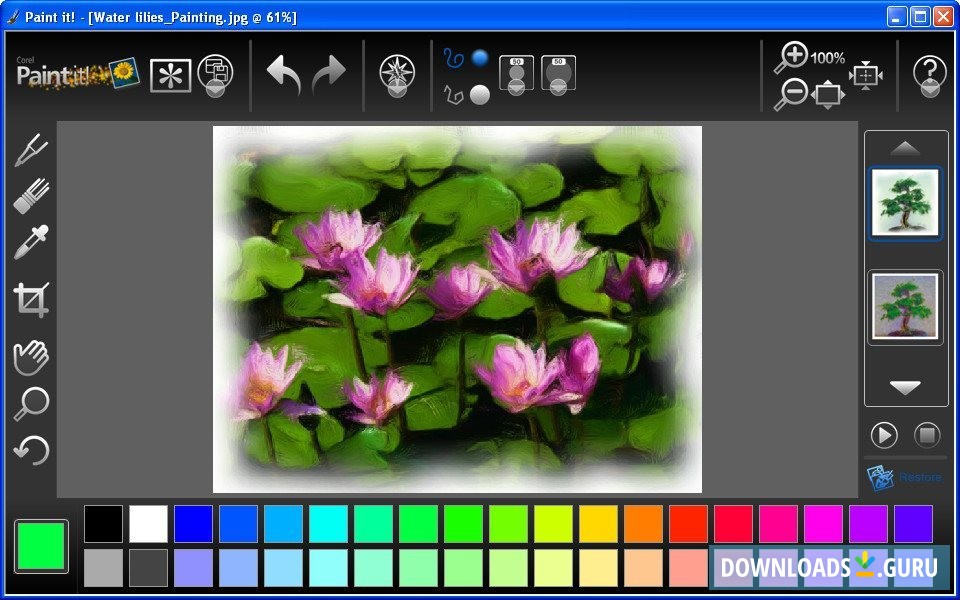The height and width of the screenshot is (600, 960).
Task: Pick the pure dark blue swatch
Action: click(x=193, y=523)
